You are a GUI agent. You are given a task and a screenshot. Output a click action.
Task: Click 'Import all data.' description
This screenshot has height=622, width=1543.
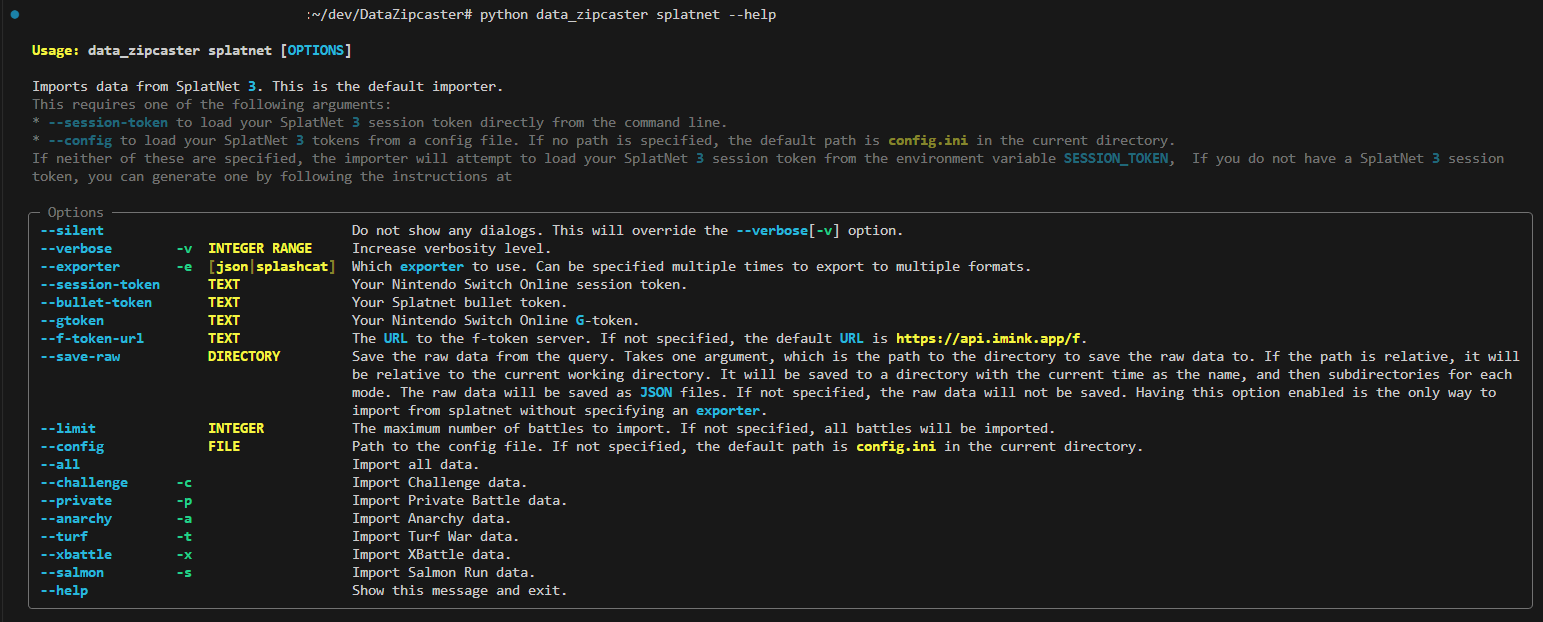pyautogui.click(x=416, y=465)
